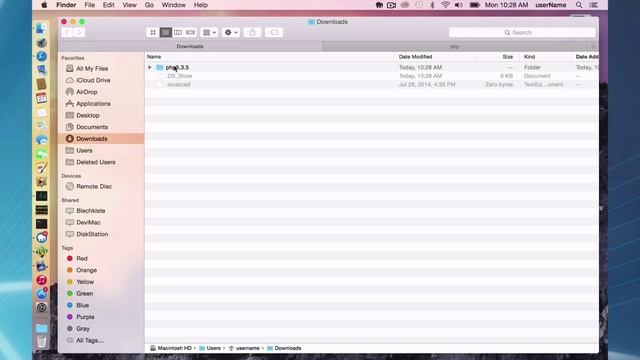Select the php5.3.5 folder row
The width and height of the screenshot is (640, 360).
tap(371, 67)
